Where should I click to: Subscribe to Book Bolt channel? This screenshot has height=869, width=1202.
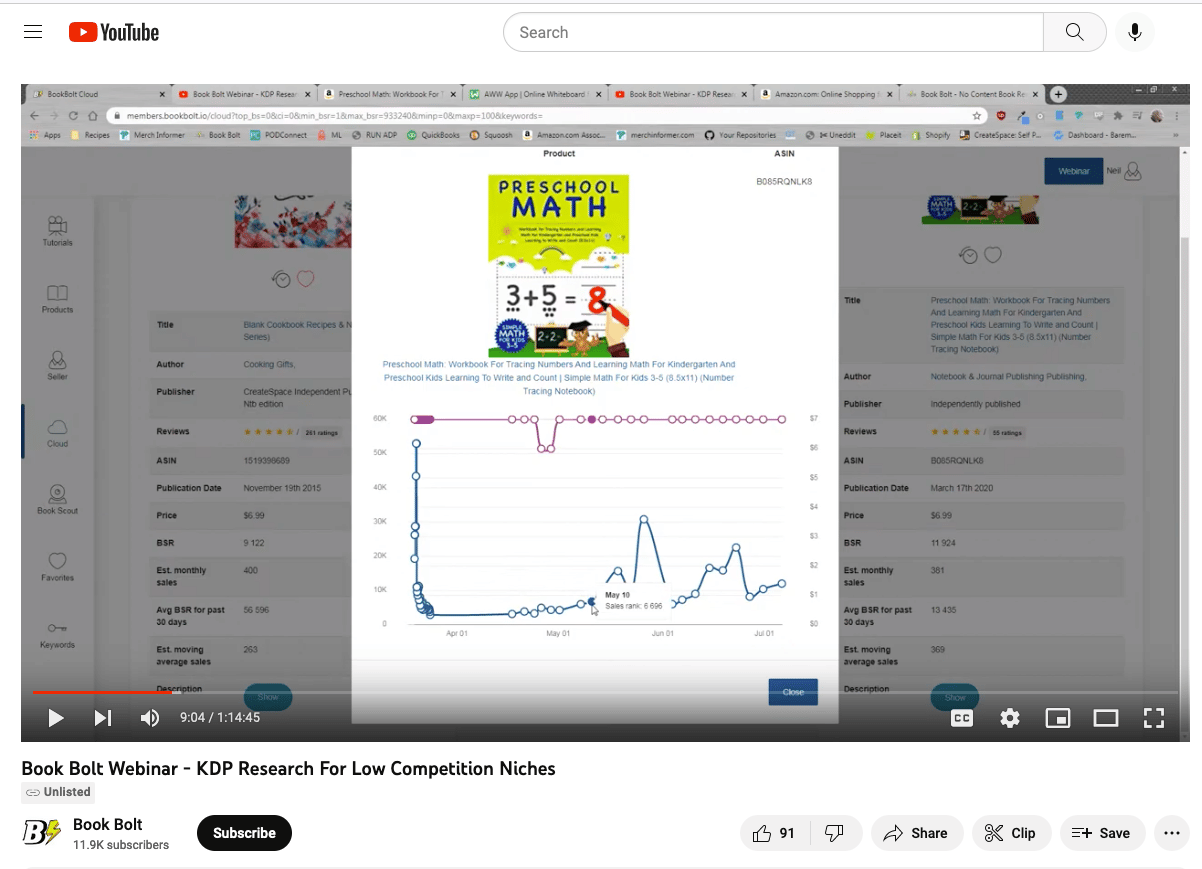tap(244, 833)
